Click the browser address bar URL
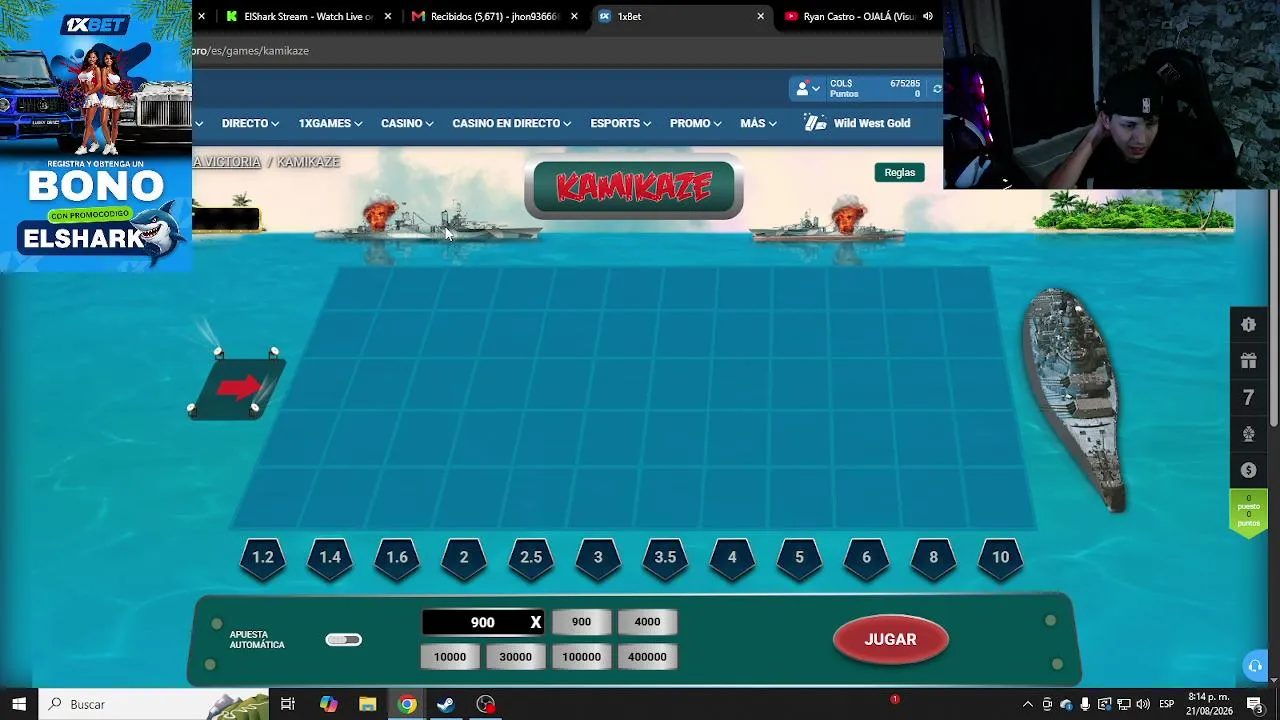 (x=251, y=50)
